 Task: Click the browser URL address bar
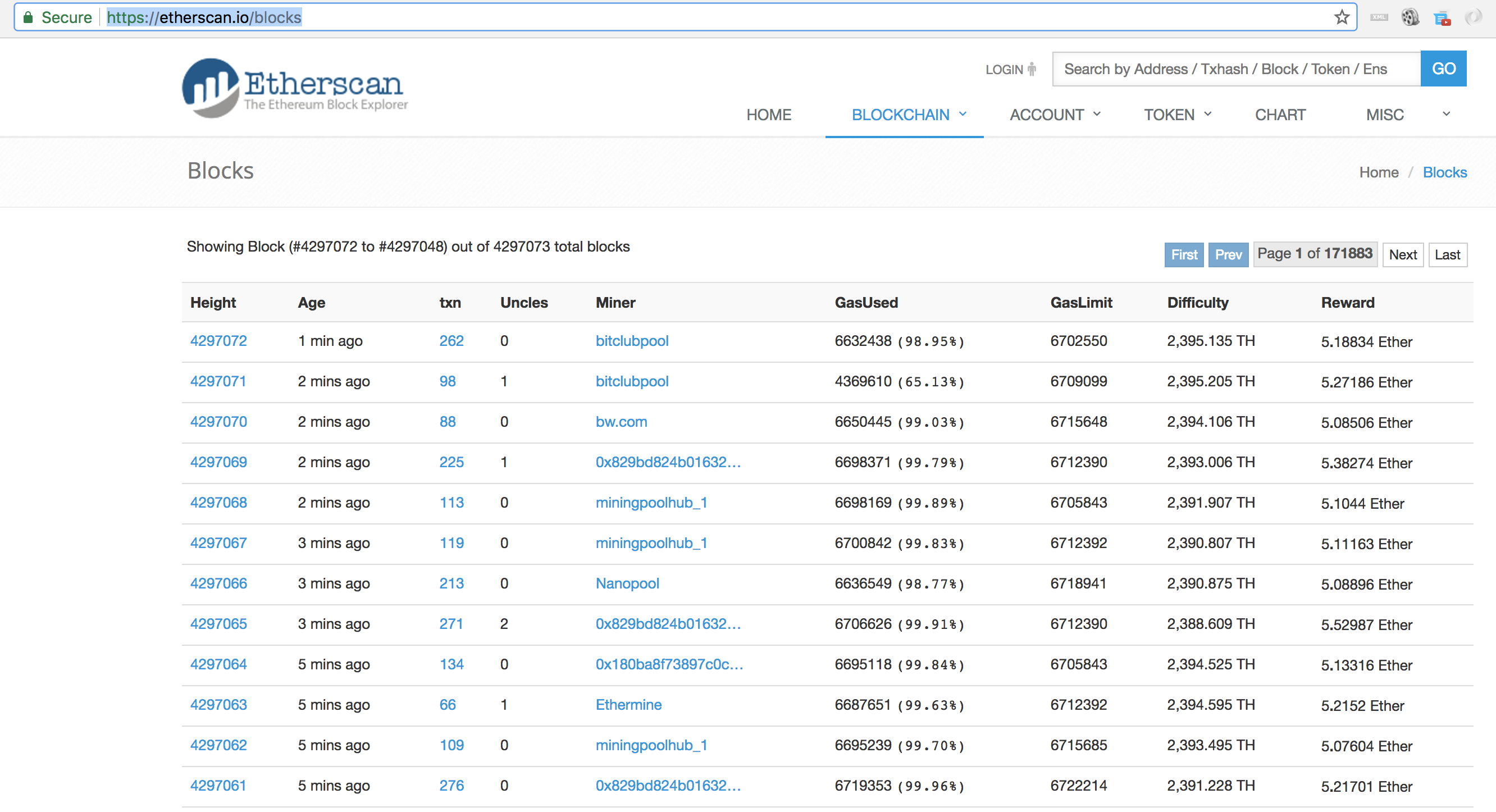tap(685, 17)
